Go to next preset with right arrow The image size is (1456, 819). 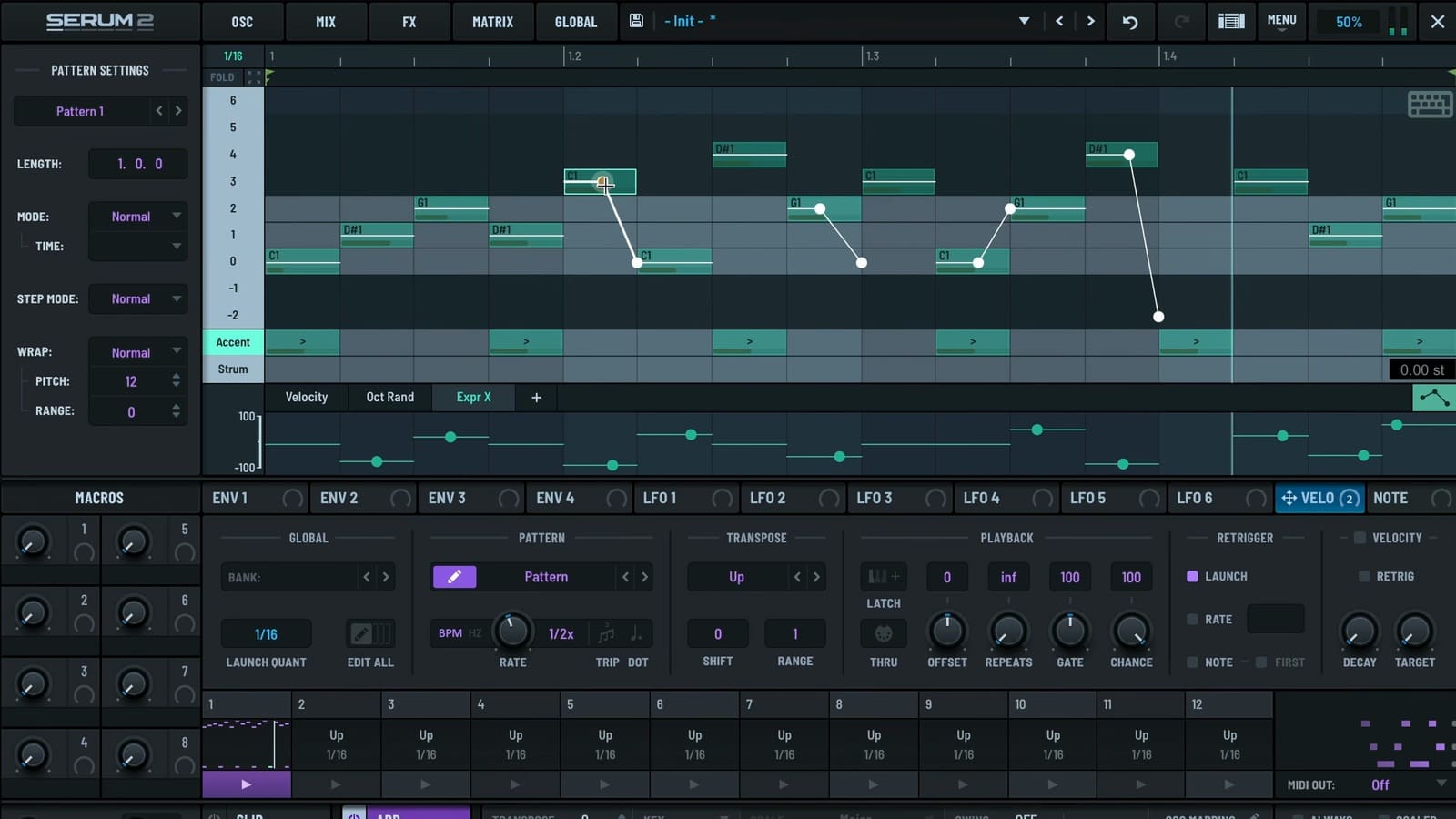tap(1090, 21)
